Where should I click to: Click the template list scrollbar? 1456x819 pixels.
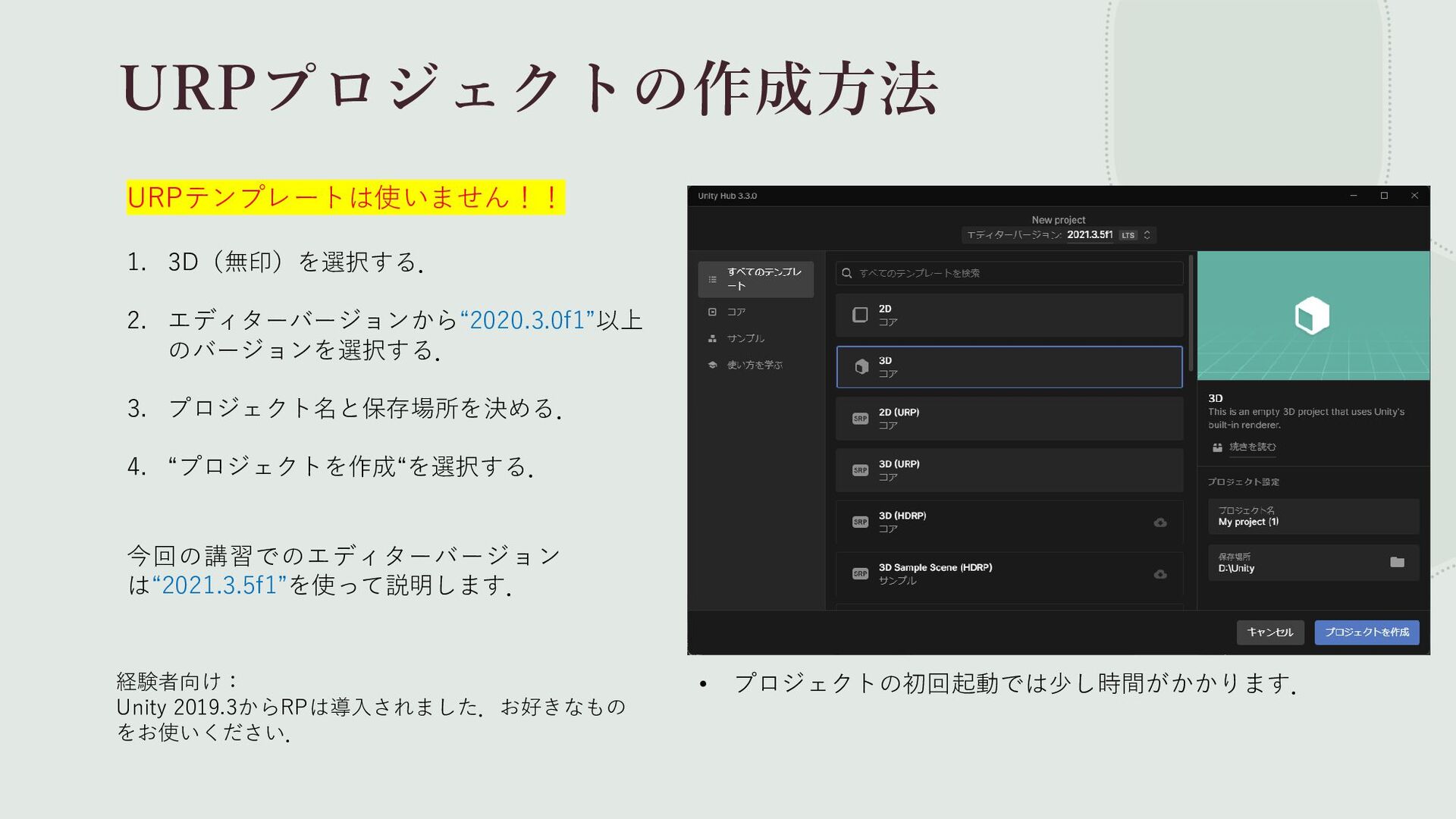[1191, 313]
